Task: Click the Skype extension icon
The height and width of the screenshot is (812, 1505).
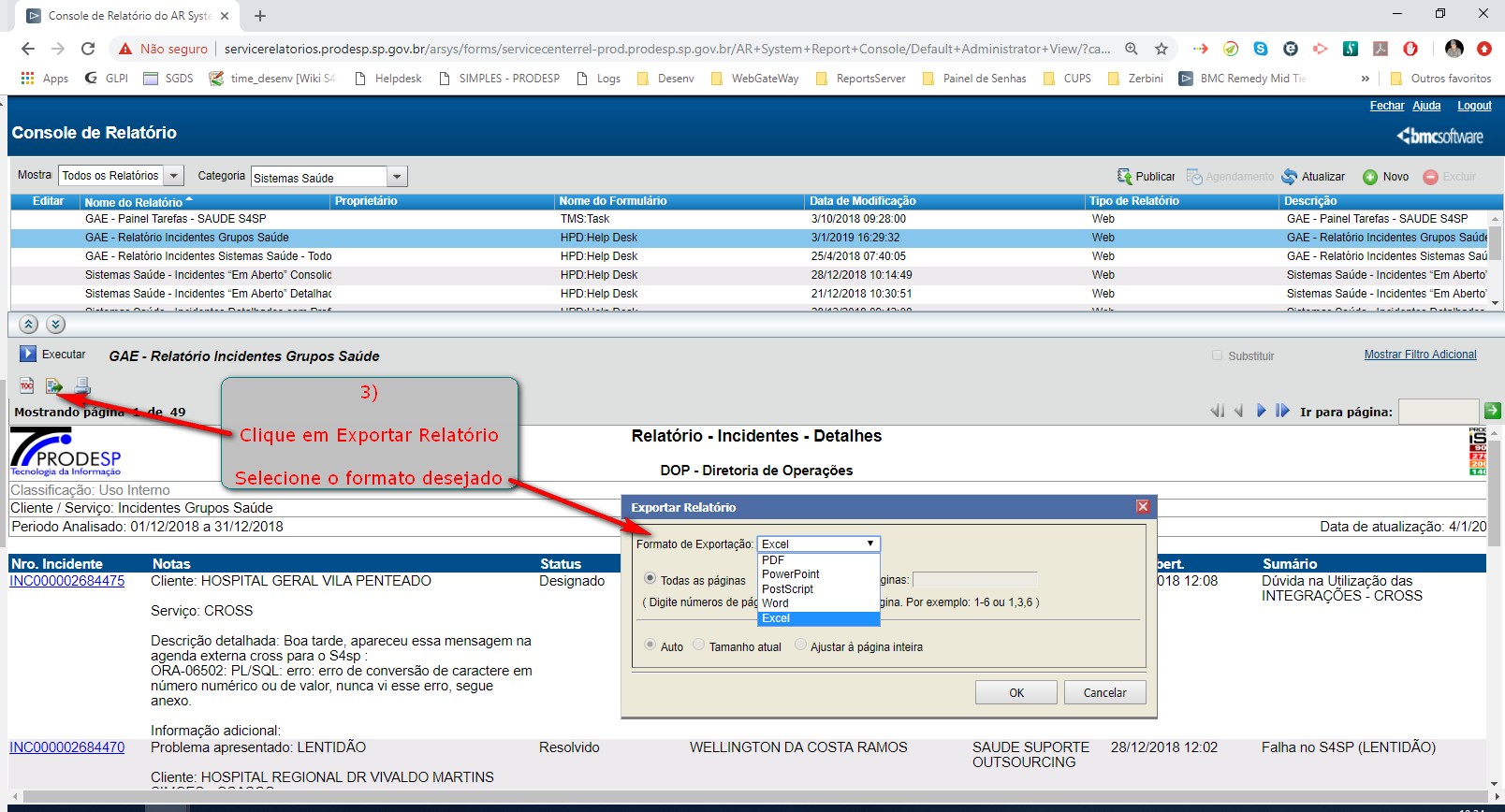Action: (1261, 49)
